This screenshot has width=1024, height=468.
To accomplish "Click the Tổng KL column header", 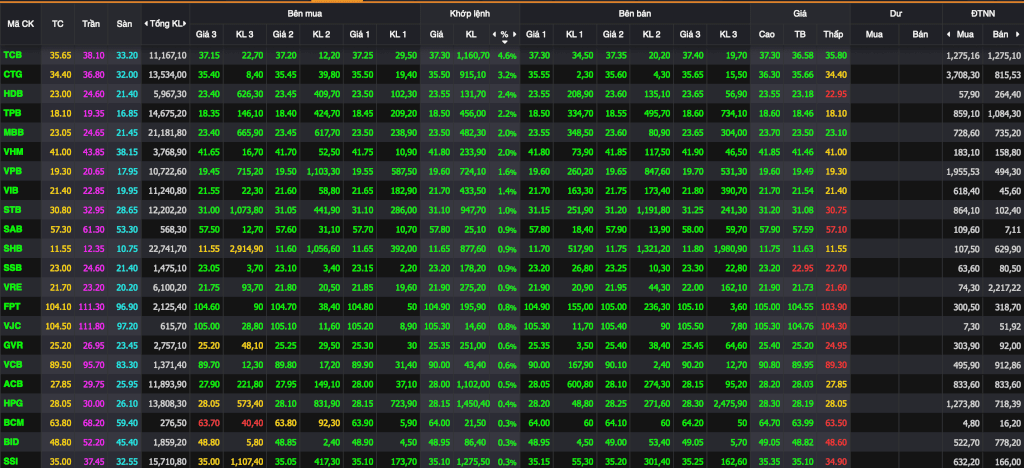I will click(166, 23).
